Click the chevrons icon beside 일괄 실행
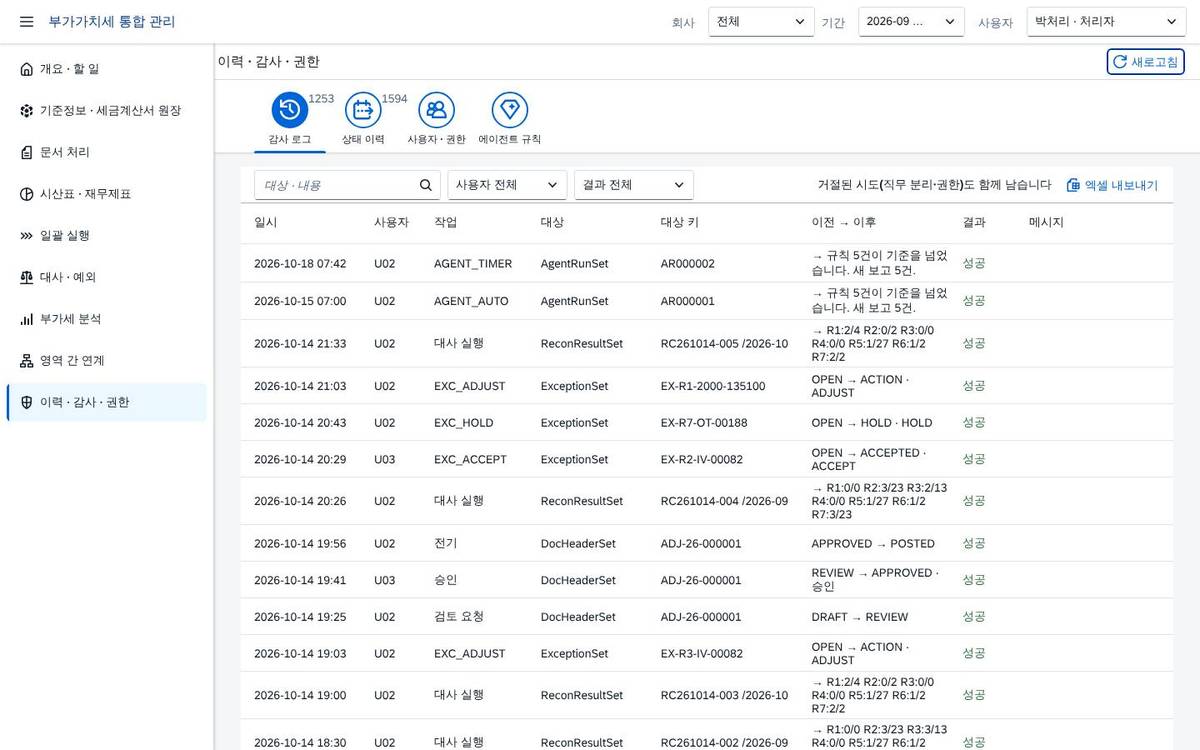 point(26,236)
